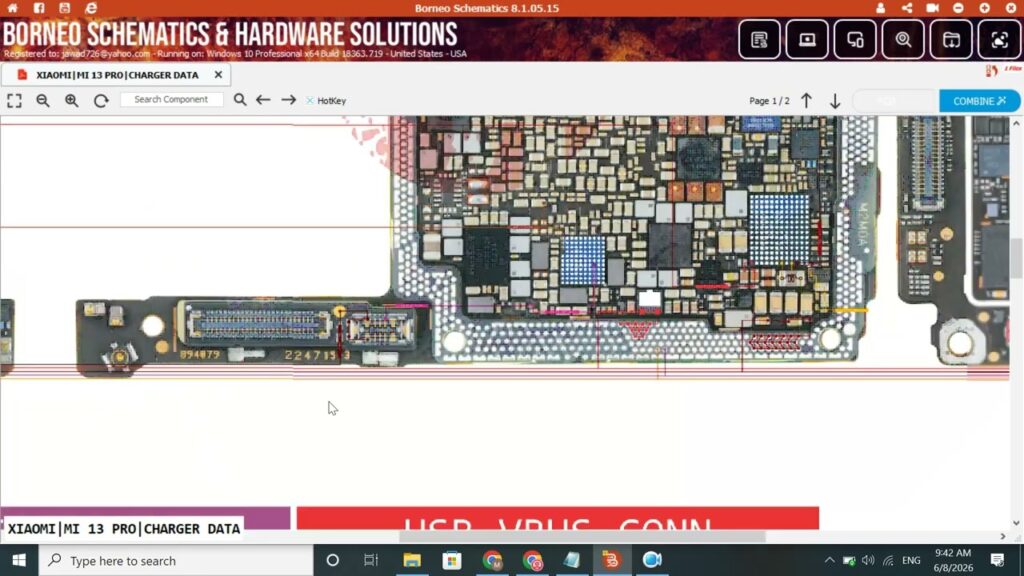The width and height of the screenshot is (1024, 576).
Task: Rotate the schematic view
Action: [x=101, y=101]
